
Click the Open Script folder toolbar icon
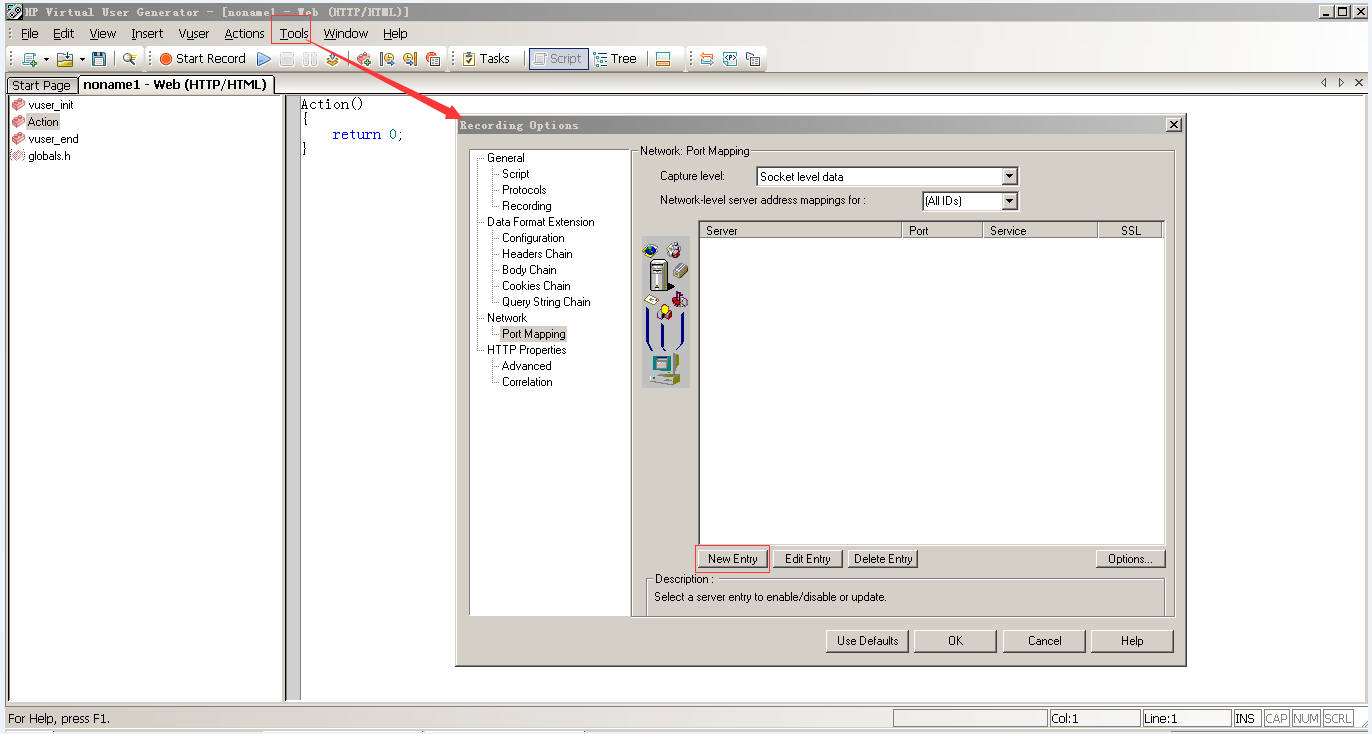65,59
